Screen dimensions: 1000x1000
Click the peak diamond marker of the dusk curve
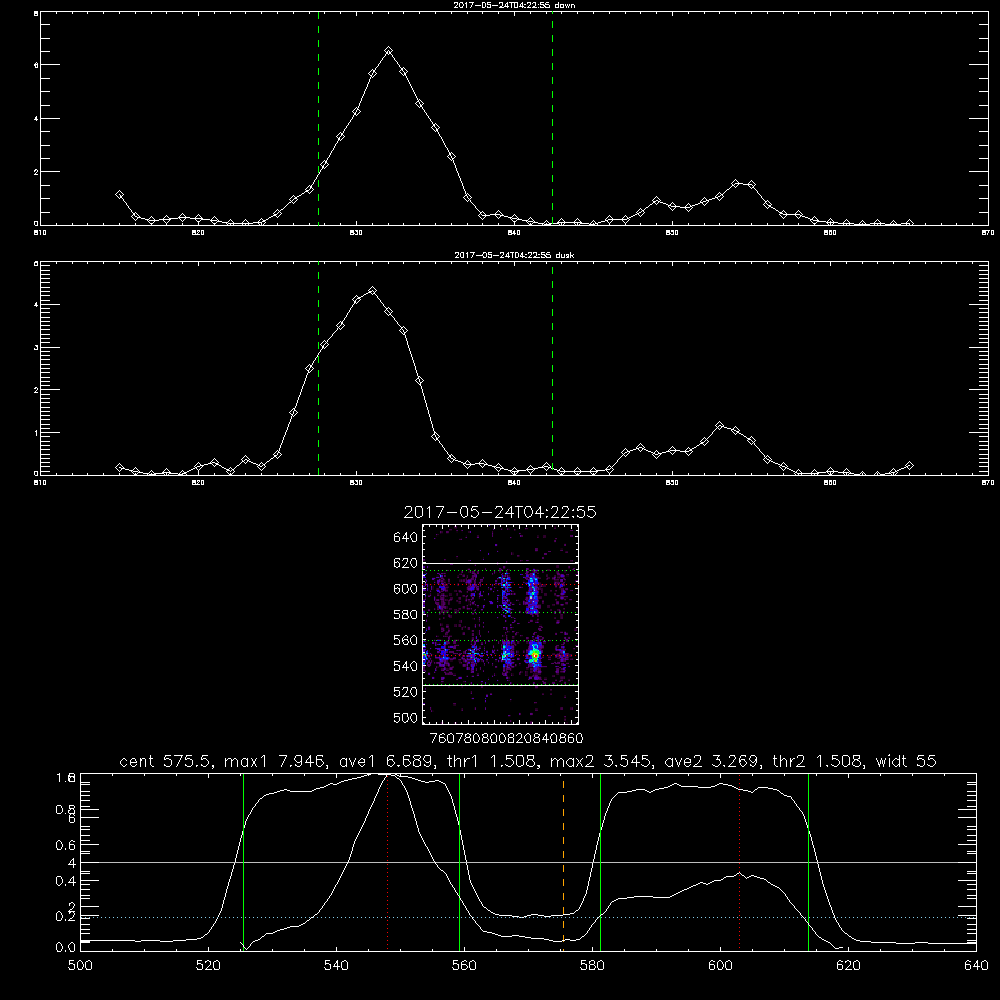(x=372, y=291)
